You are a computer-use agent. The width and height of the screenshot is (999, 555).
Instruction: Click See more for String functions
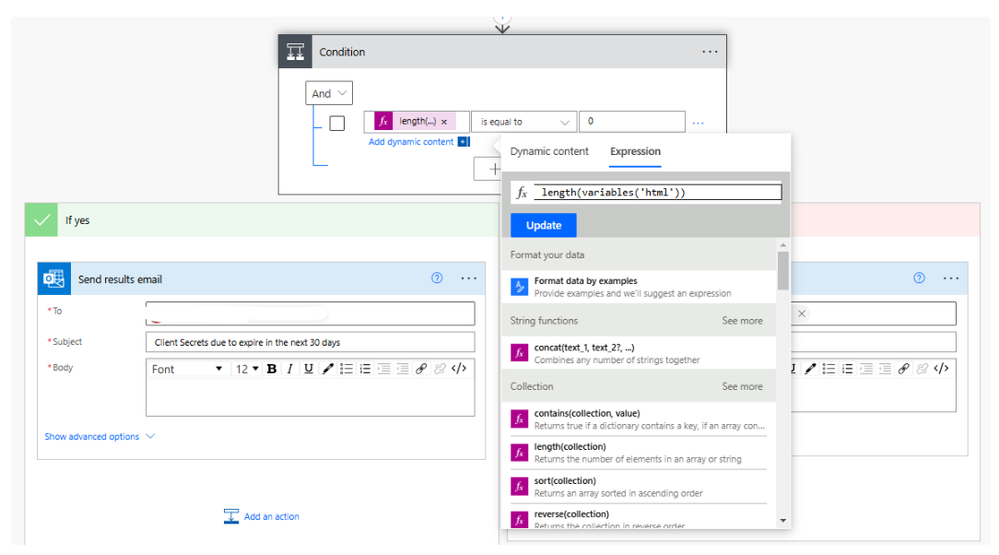[x=742, y=321]
